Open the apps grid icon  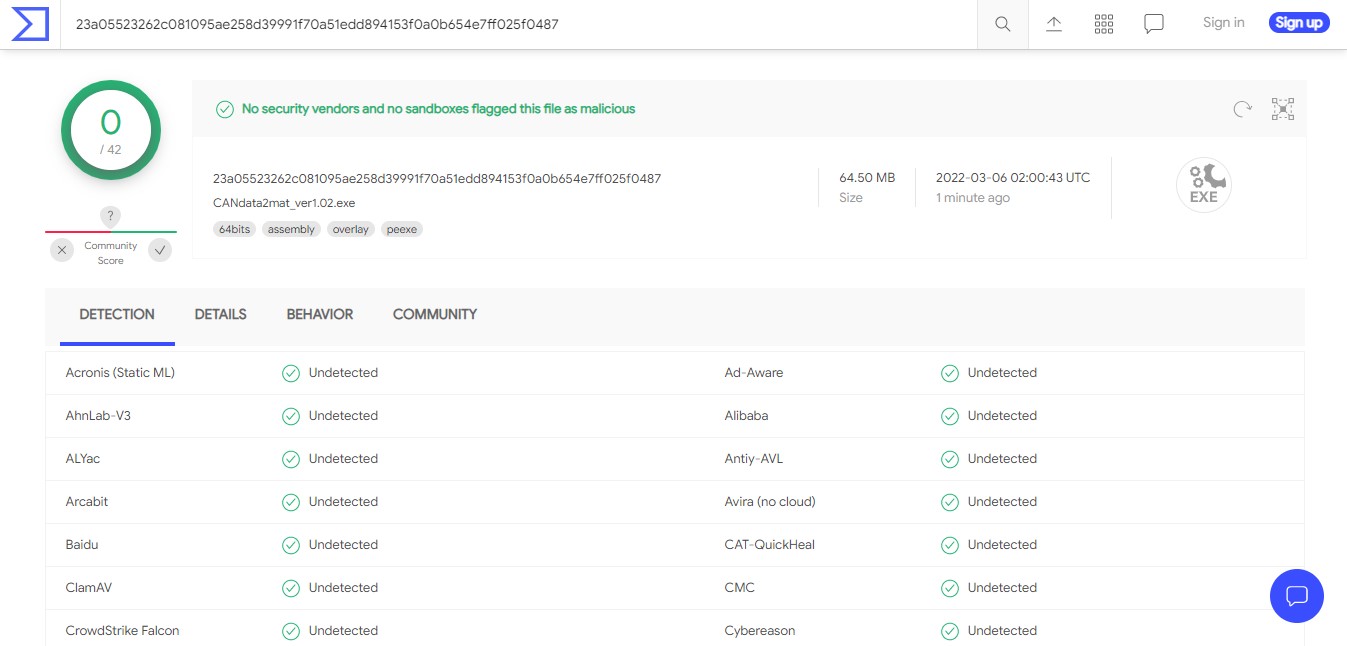(1104, 24)
